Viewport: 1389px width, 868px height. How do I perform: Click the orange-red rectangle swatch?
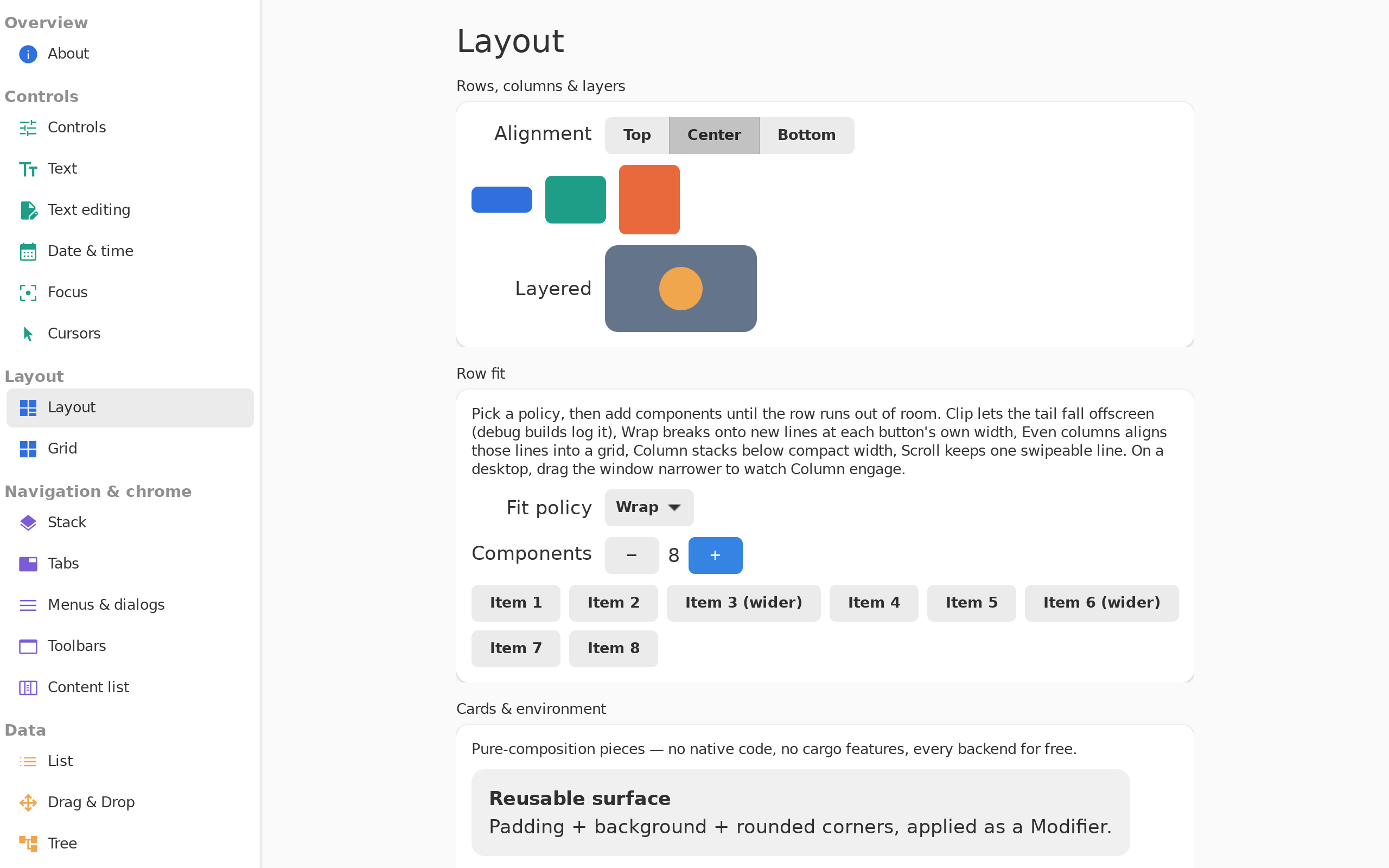[649, 200]
